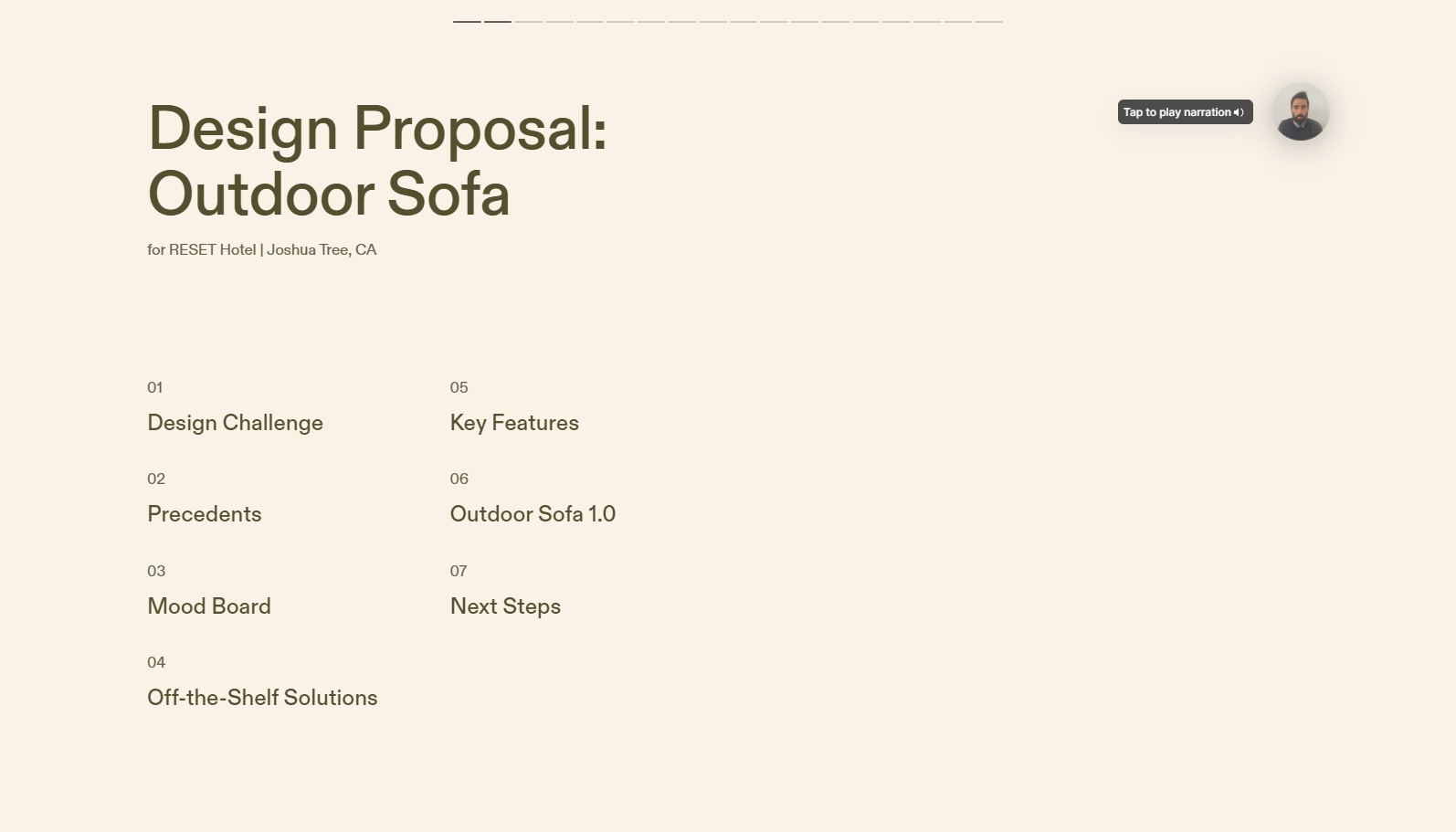Open the 'Outdoor Sofa 1.0' section

point(533,514)
